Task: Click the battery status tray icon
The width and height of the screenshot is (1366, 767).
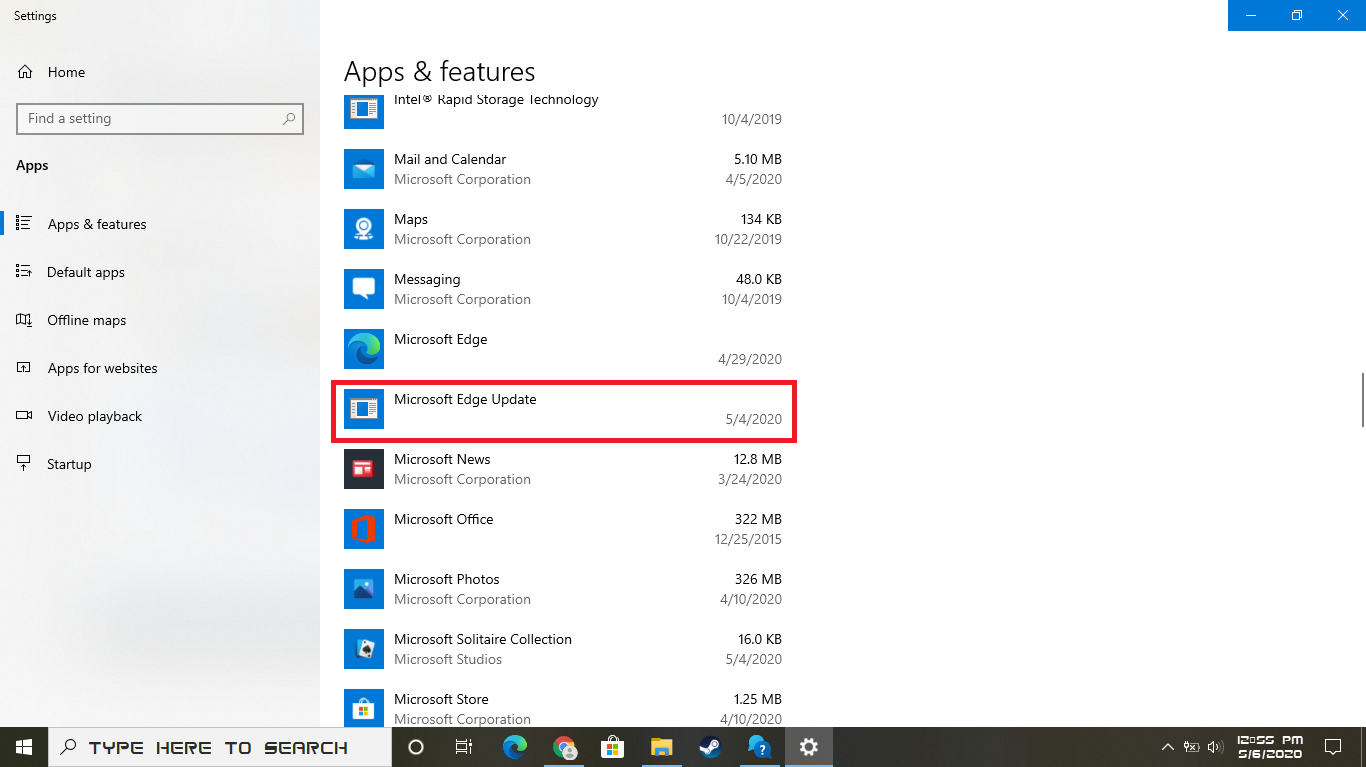Action: pos(1192,747)
